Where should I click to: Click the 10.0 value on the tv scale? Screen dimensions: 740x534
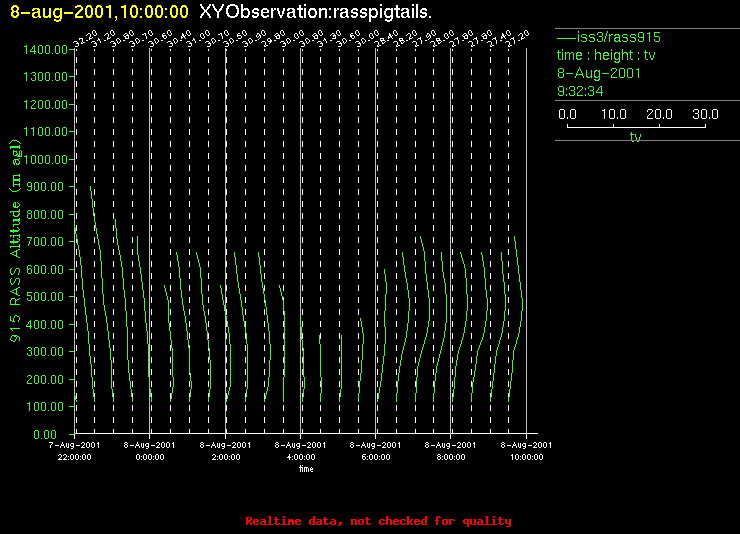[x=614, y=114]
